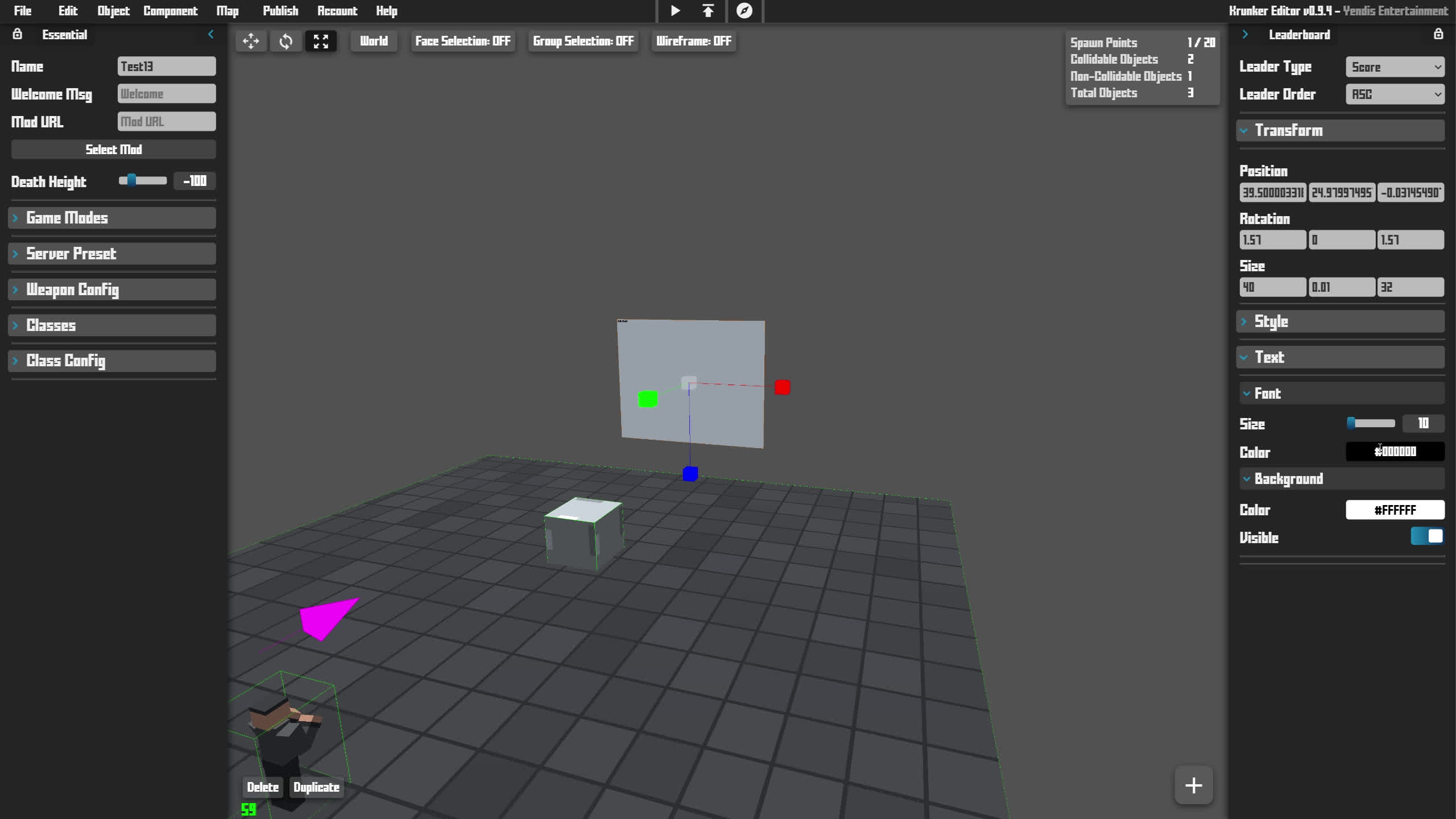Screen dimensions: 1456x819
Task: Click the Font Size slider
Action: point(1371,423)
